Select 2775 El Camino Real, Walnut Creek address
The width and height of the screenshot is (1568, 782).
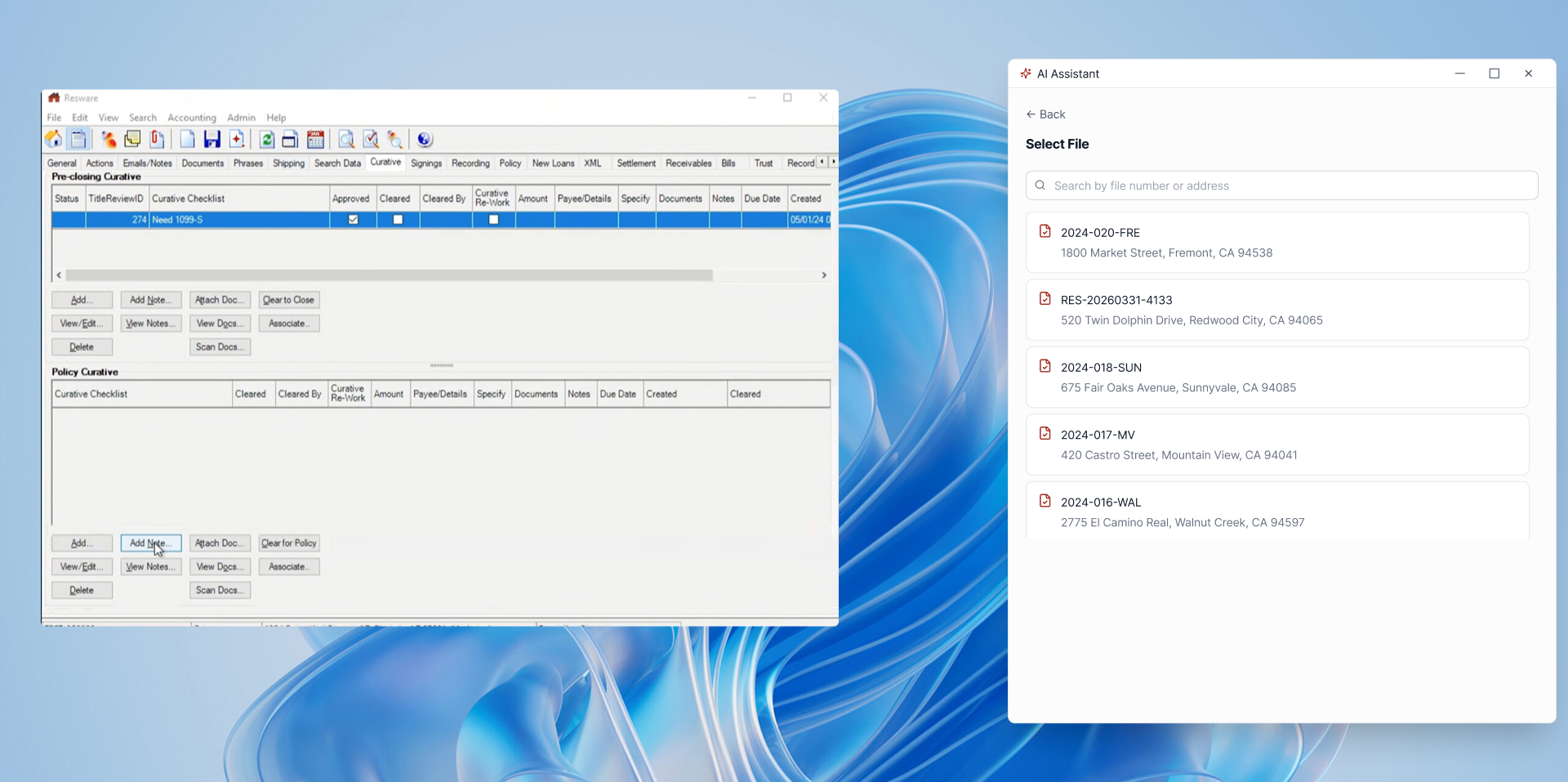[1183, 523]
